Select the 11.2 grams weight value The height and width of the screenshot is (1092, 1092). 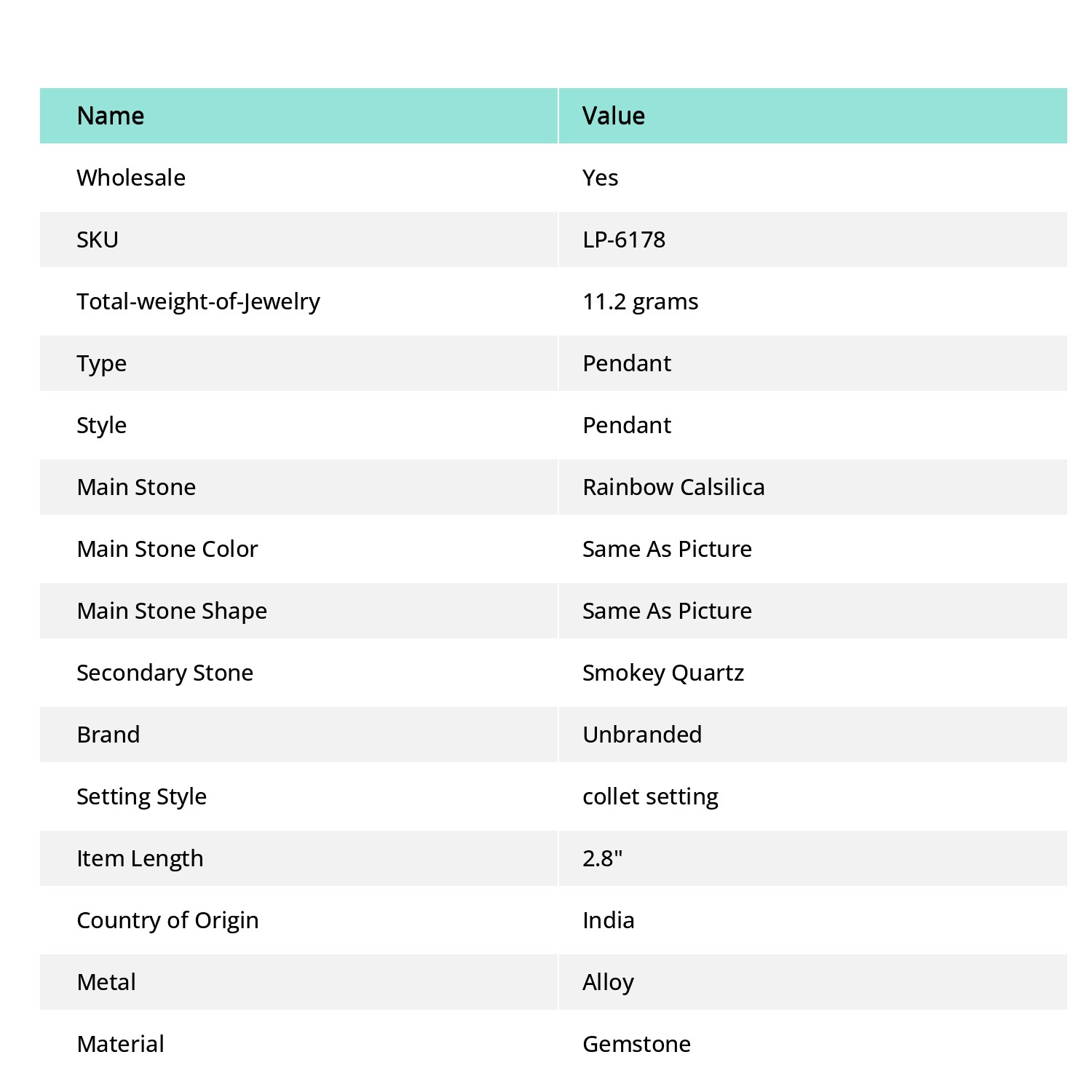640,301
